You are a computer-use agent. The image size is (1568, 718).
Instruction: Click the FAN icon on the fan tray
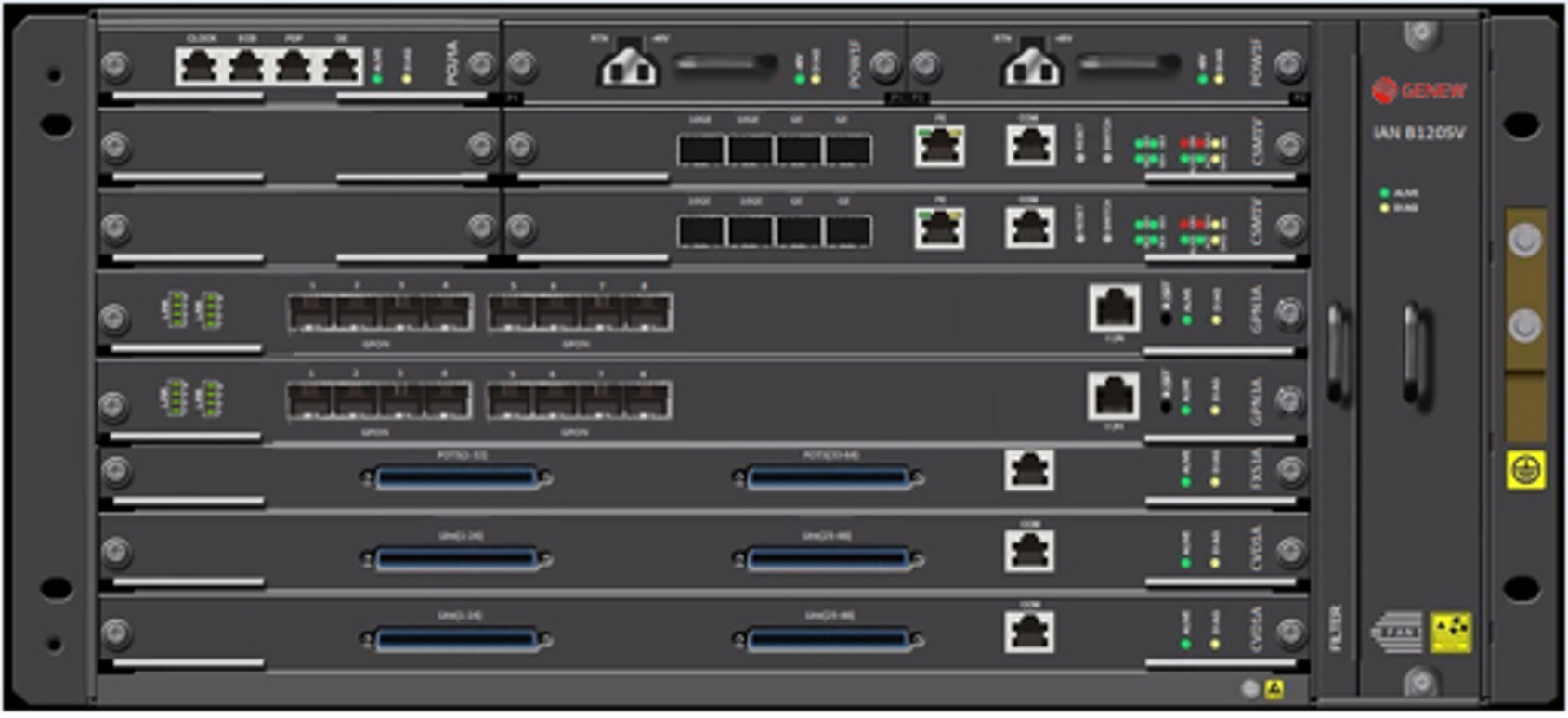(1397, 632)
